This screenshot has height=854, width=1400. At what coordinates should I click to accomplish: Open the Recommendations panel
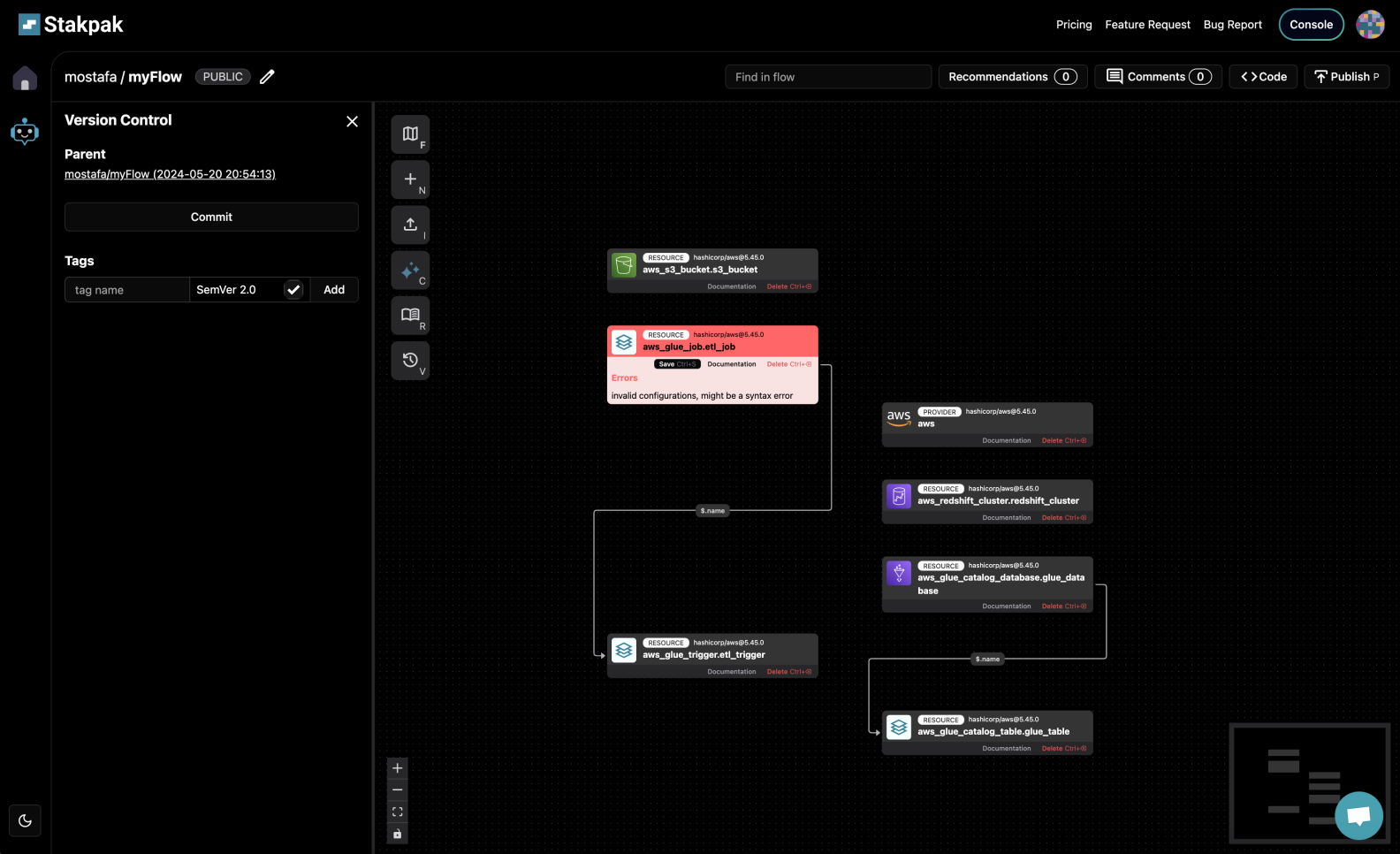[1012, 77]
